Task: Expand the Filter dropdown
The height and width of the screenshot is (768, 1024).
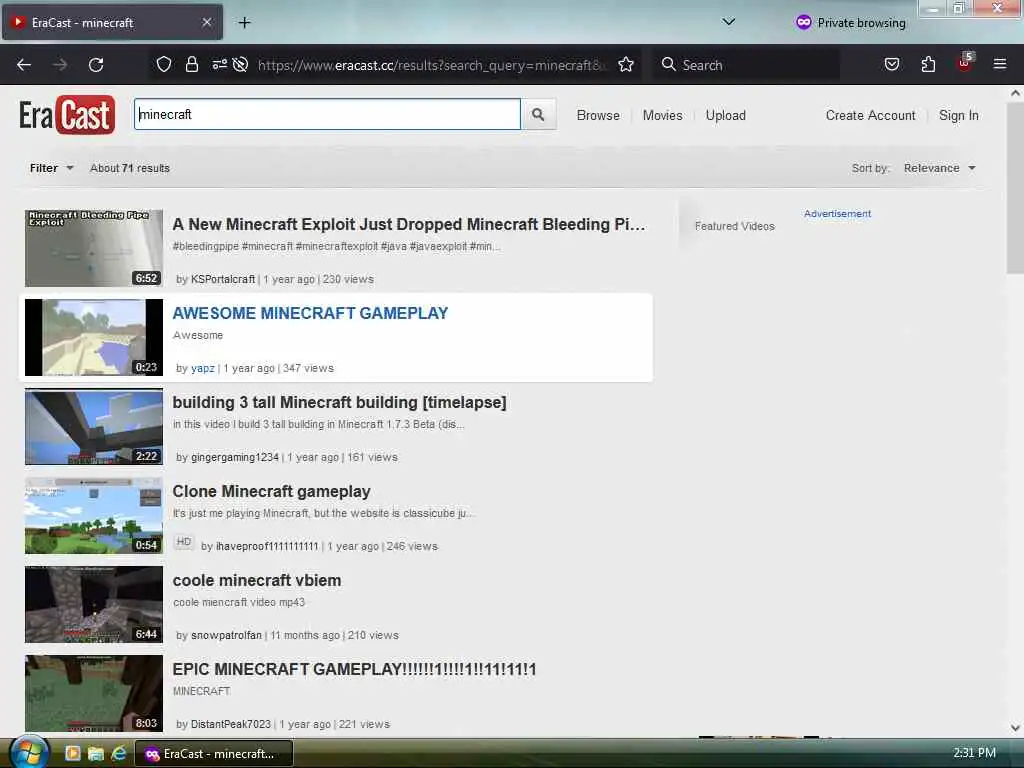Action: pos(51,168)
